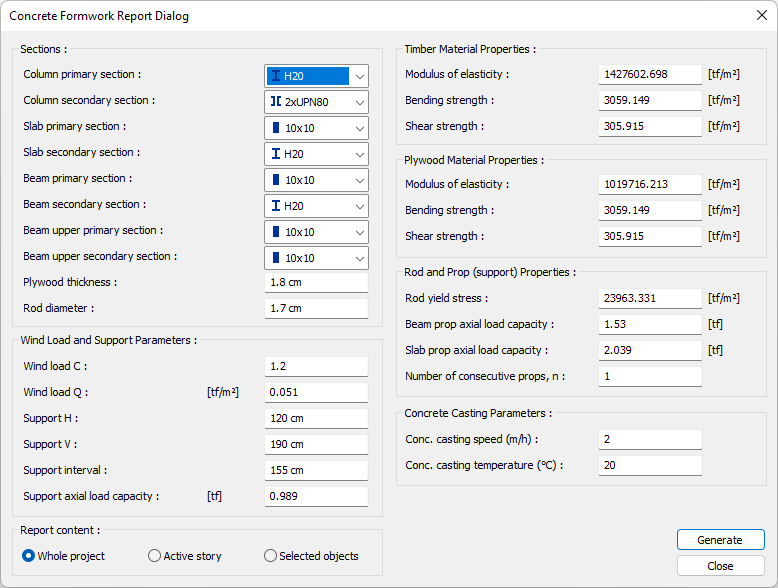778x588 pixels.
Task: Edit the Conc. casting temperature value
Action: 649,465
